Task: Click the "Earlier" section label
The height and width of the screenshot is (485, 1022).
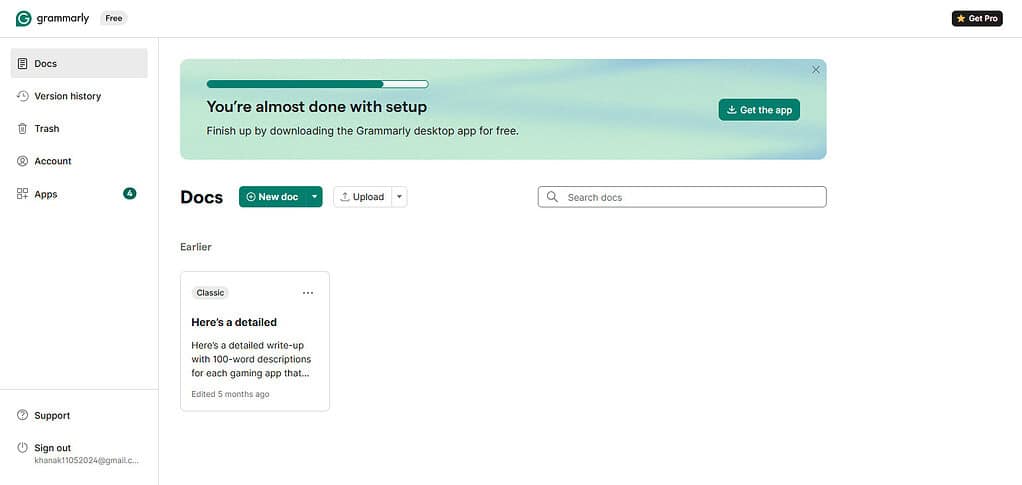Action: coord(196,247)
